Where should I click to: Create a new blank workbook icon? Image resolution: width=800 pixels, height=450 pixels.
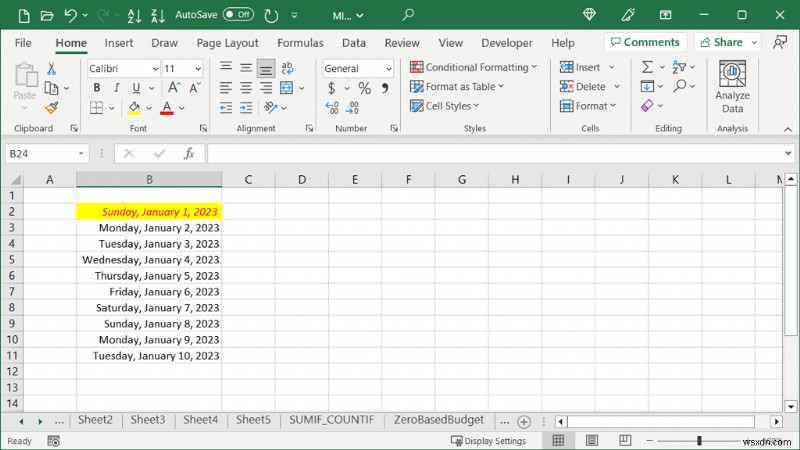pyautogui.click(x=24, y=16)
